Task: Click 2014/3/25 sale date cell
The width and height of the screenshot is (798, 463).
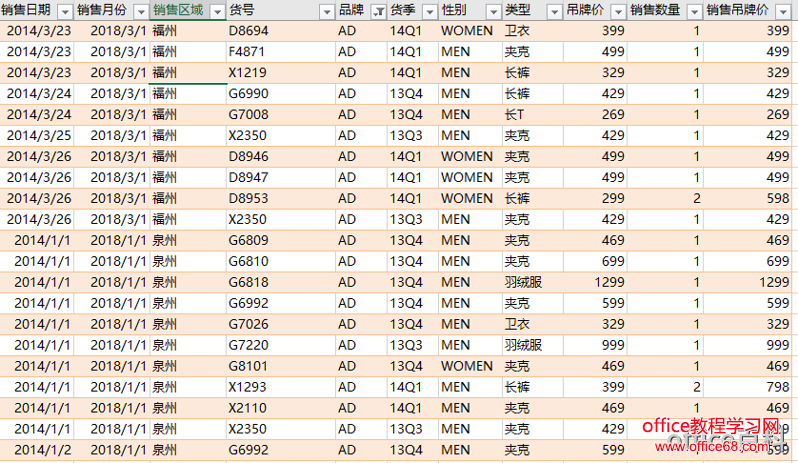Action: [39, 136]
